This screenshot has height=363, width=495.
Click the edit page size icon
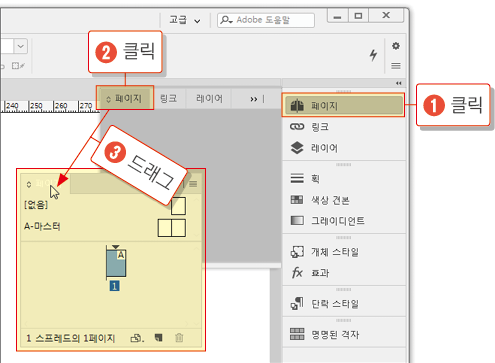click(x=137, y=338)
